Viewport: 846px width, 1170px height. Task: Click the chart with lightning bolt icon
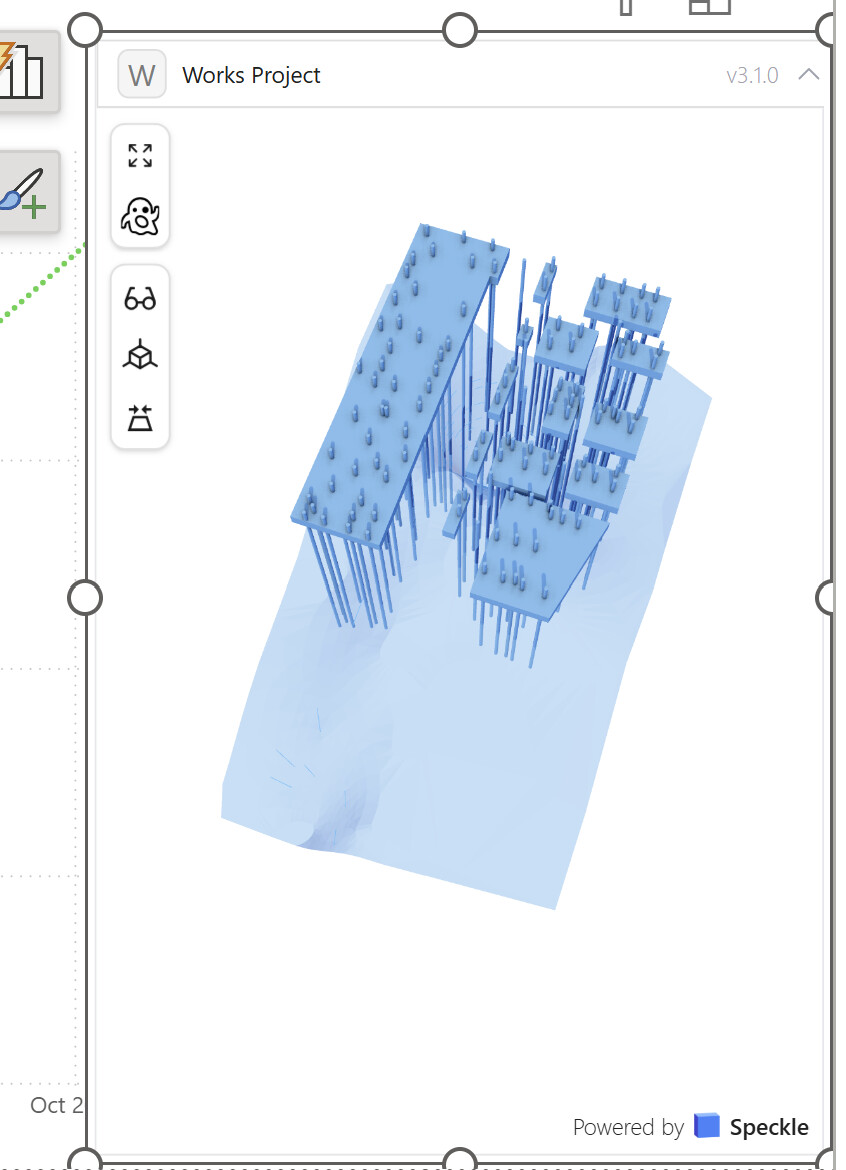[22, 70]
